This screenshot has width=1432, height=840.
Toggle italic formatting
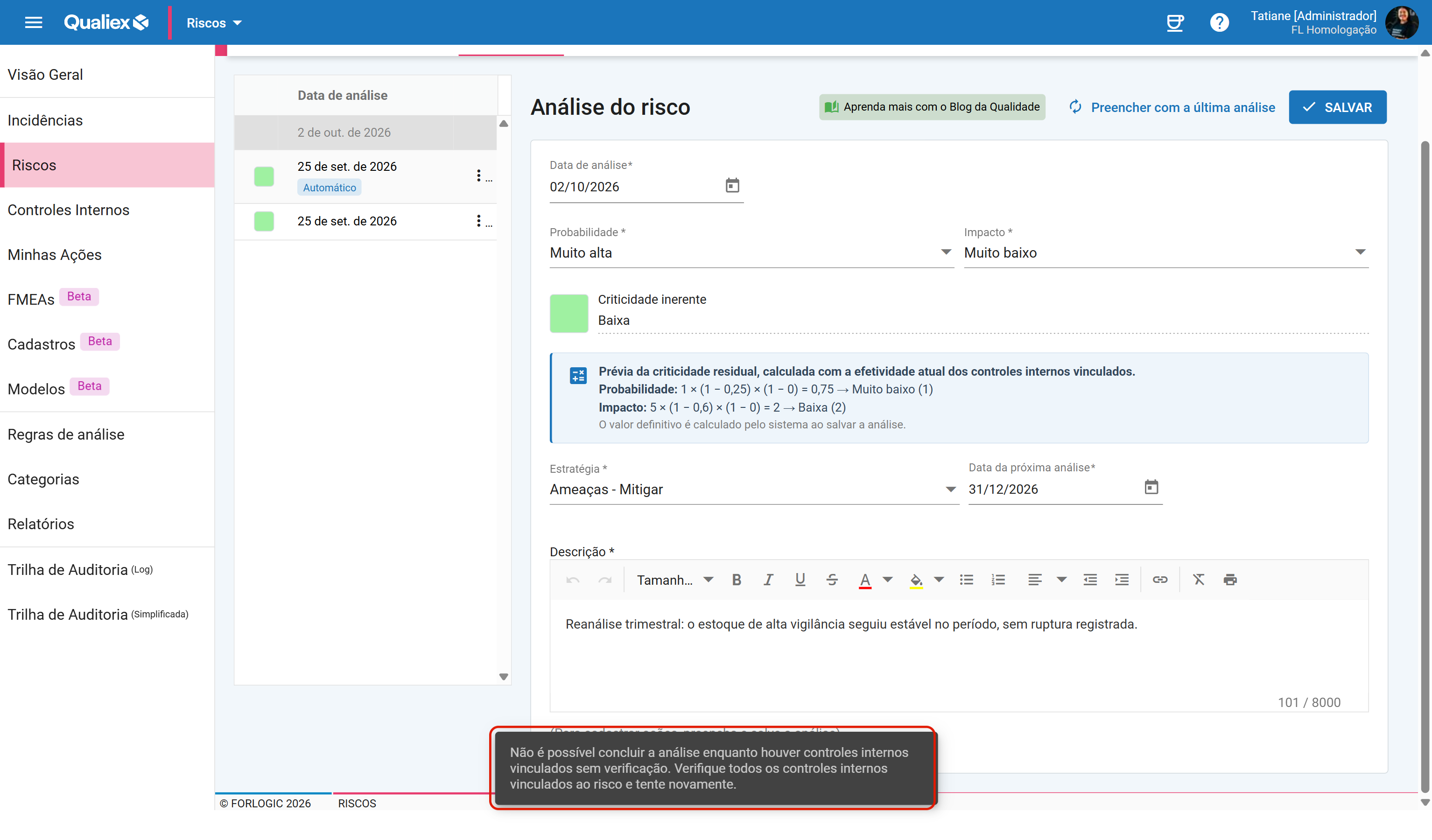click(x=768, y=580)
